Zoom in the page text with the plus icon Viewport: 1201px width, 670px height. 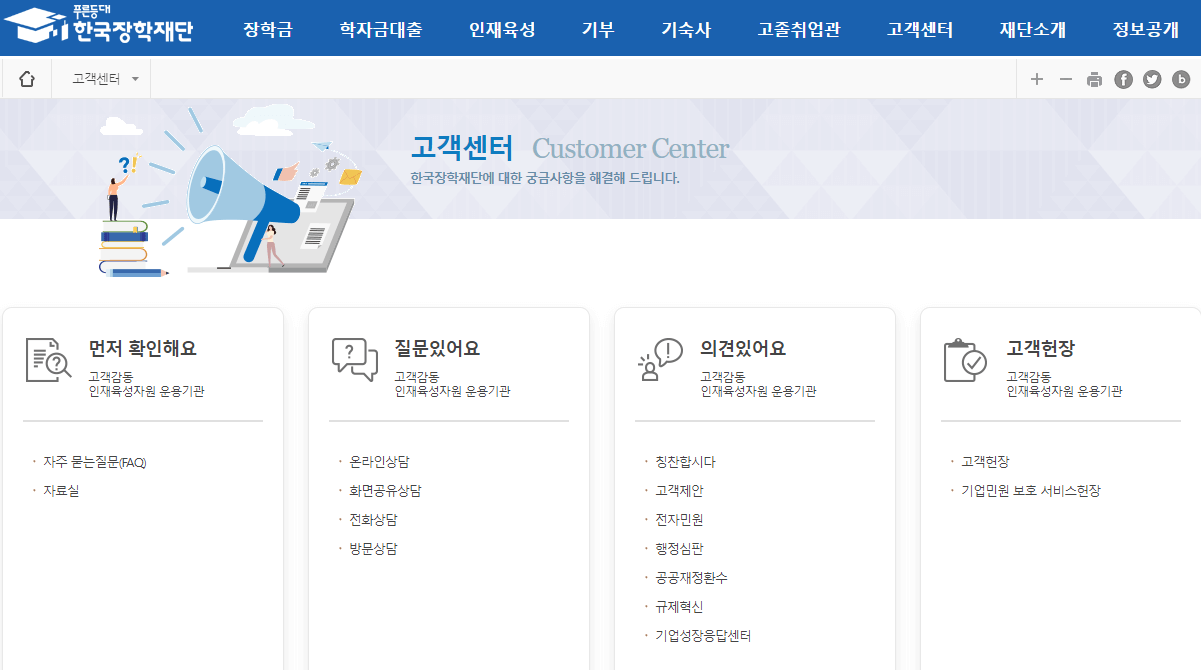coord(1037,78)
